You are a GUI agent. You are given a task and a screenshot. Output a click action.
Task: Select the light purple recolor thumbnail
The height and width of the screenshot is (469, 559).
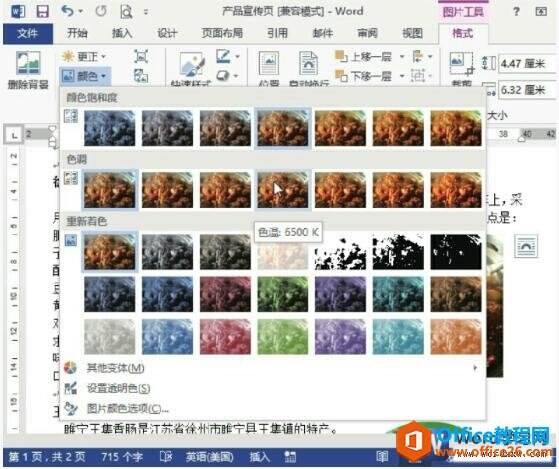[x=340, y=336]
